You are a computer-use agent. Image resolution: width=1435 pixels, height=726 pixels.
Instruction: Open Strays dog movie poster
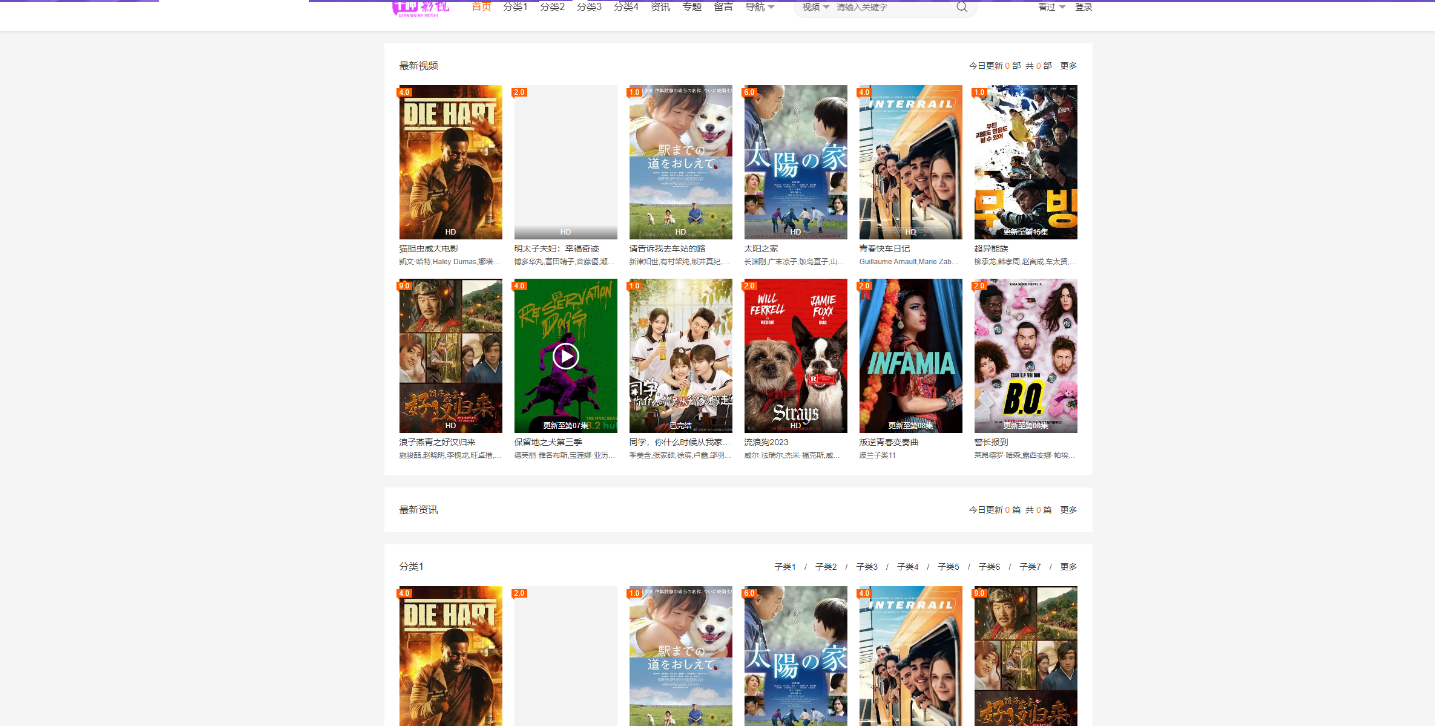796,356
